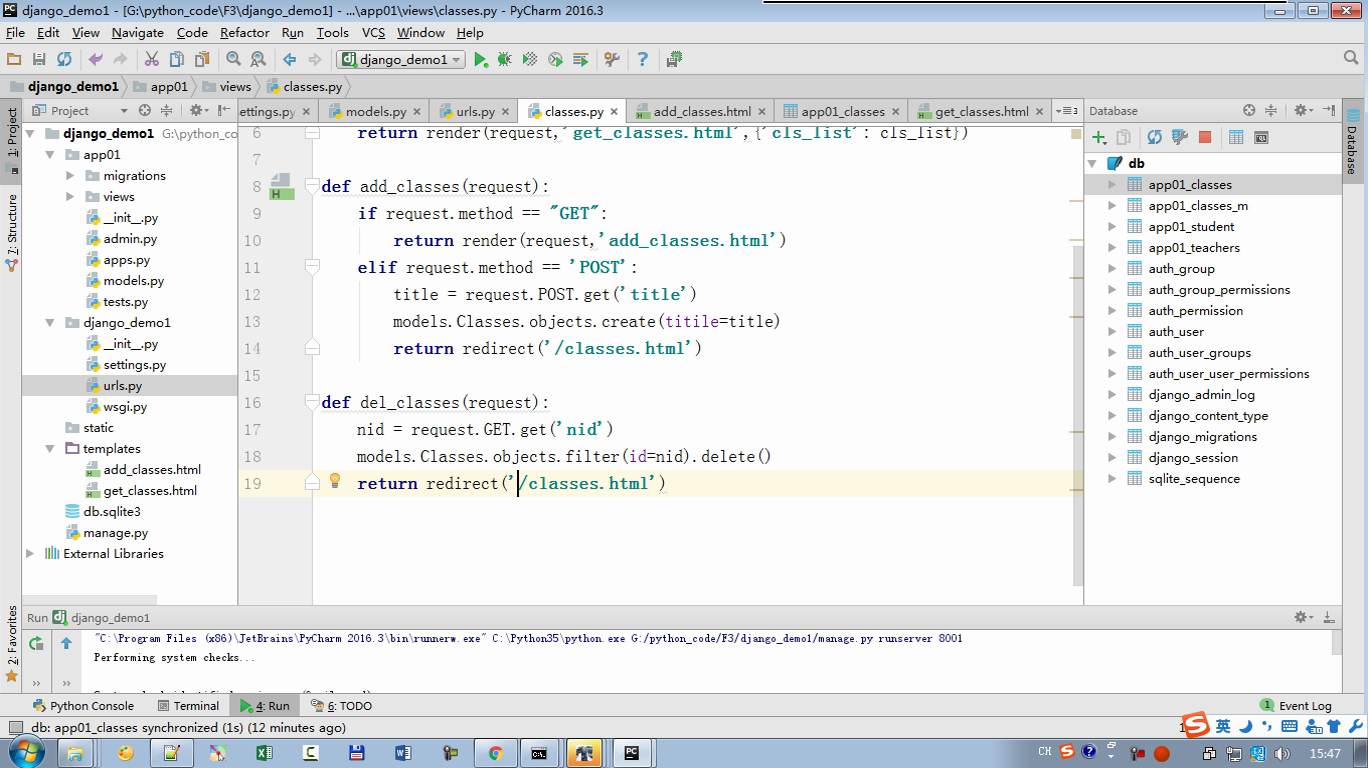Expand the app01_student table
This screenshot has height=768, width=1368.
click(1112, 227)
